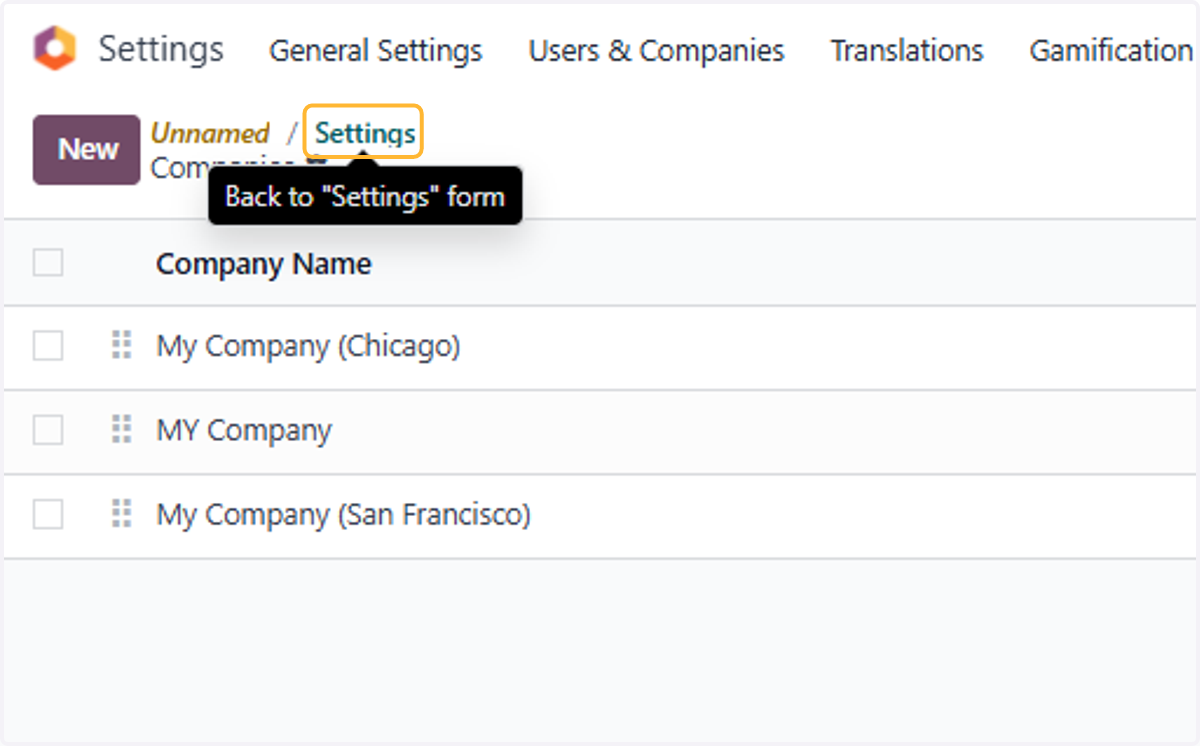
Task: Go back to Settings breadcrumb link
Action: tap(364, 133)
